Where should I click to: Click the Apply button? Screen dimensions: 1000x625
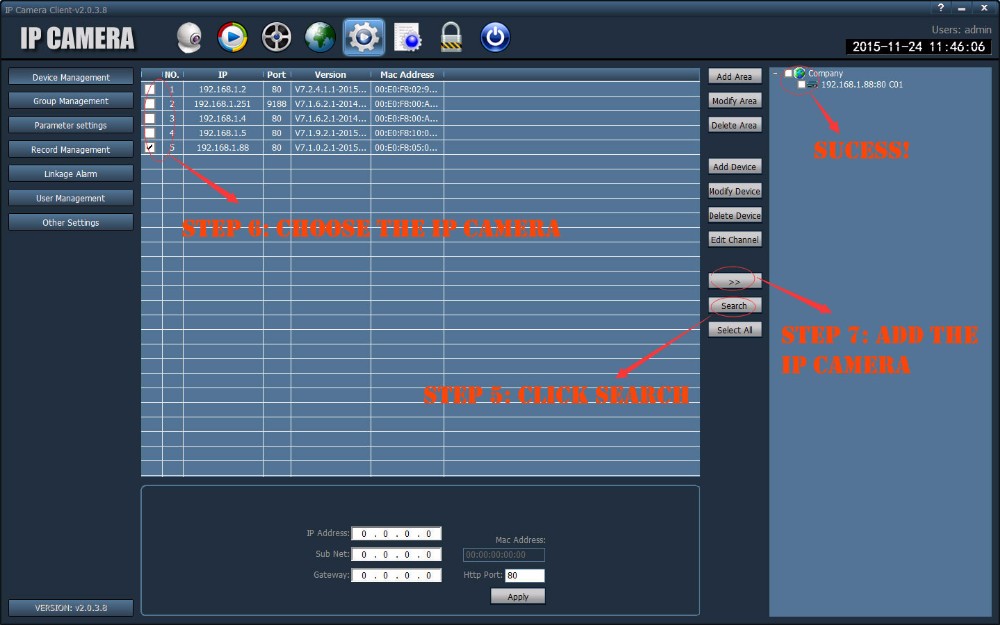[x=518, y=596]
